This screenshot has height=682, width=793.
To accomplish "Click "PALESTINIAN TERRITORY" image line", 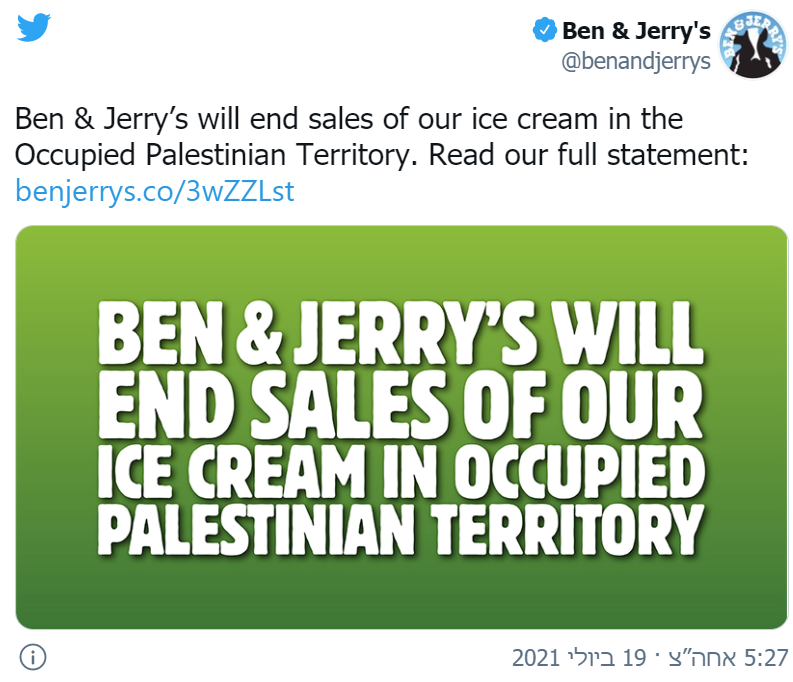I will pos(401,532).
